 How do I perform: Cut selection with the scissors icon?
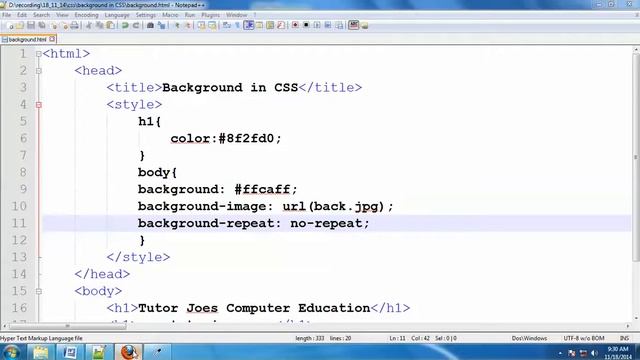89,25
